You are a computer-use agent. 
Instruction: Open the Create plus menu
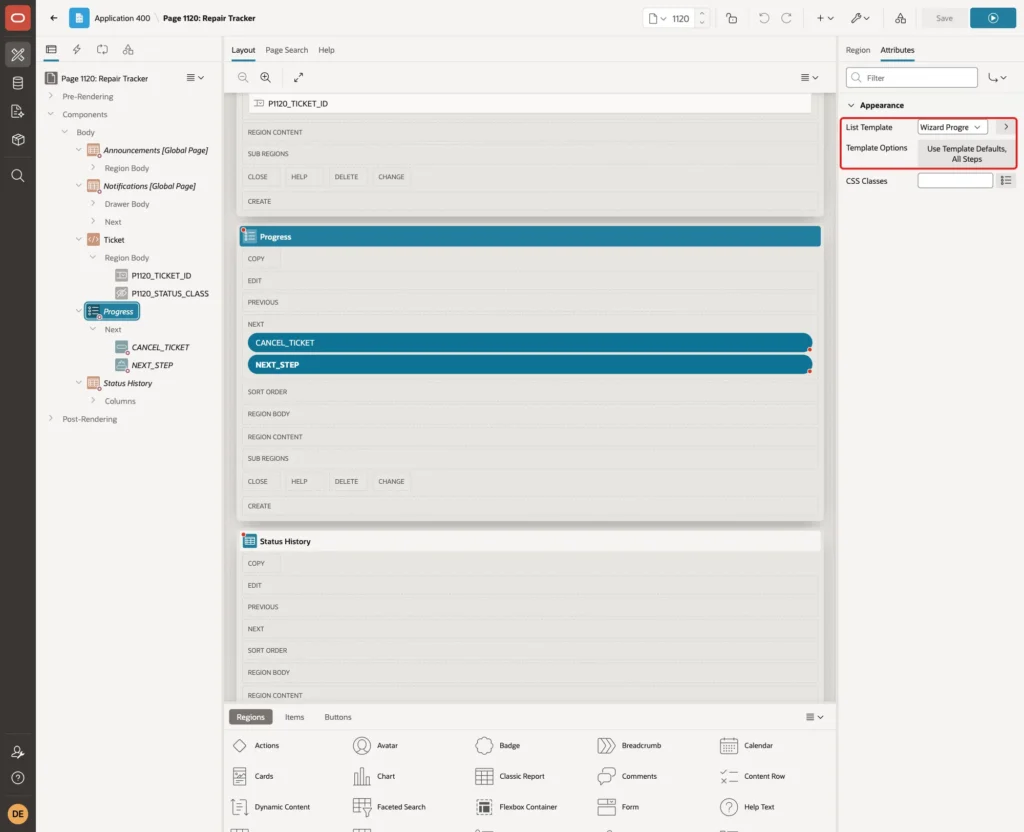click(825, 18)
